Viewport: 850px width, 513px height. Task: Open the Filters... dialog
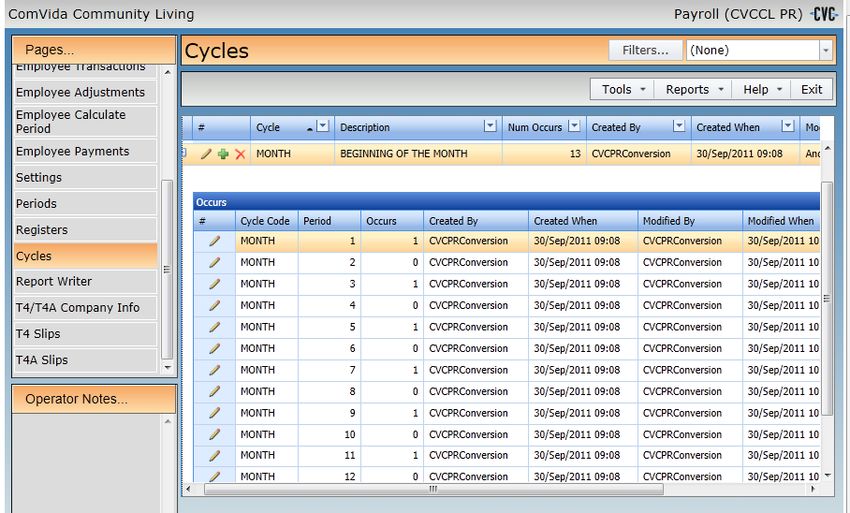pos(645,50)
